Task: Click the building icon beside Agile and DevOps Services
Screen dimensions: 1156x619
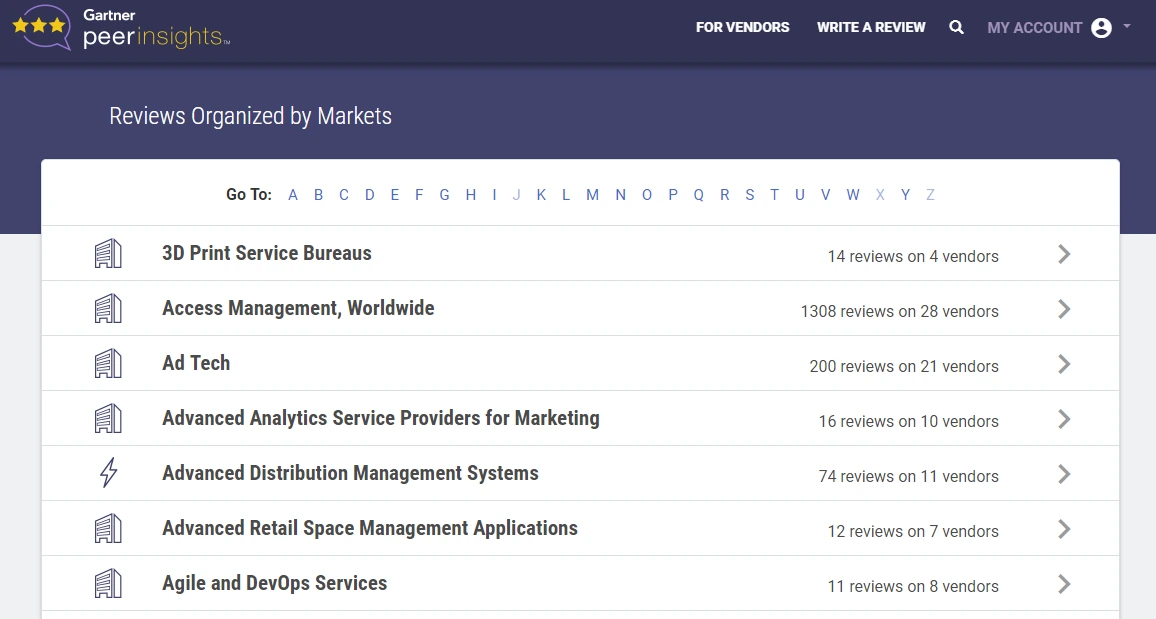Action: click(108, 584)
